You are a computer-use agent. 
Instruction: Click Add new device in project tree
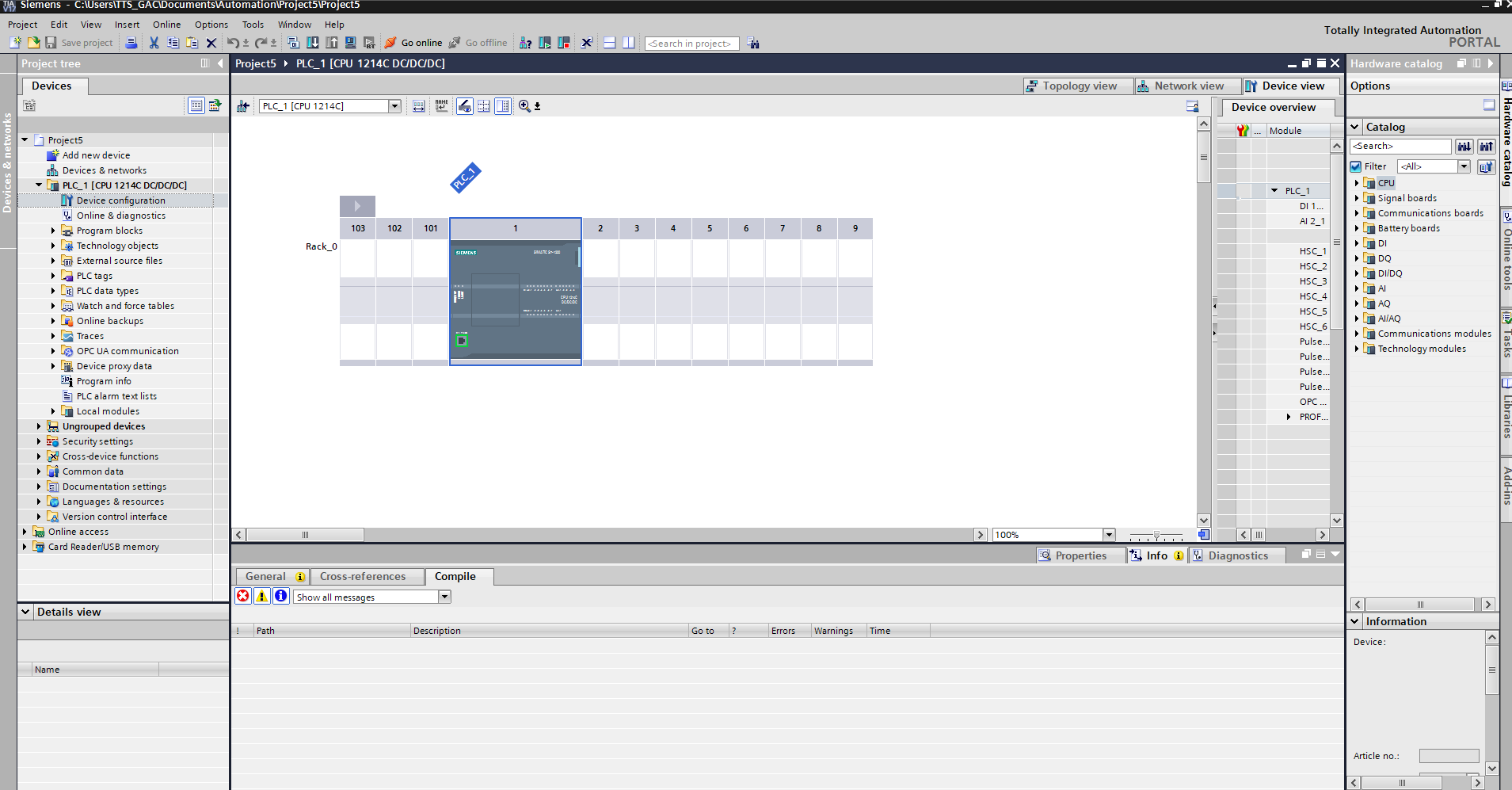click(96, 155)
